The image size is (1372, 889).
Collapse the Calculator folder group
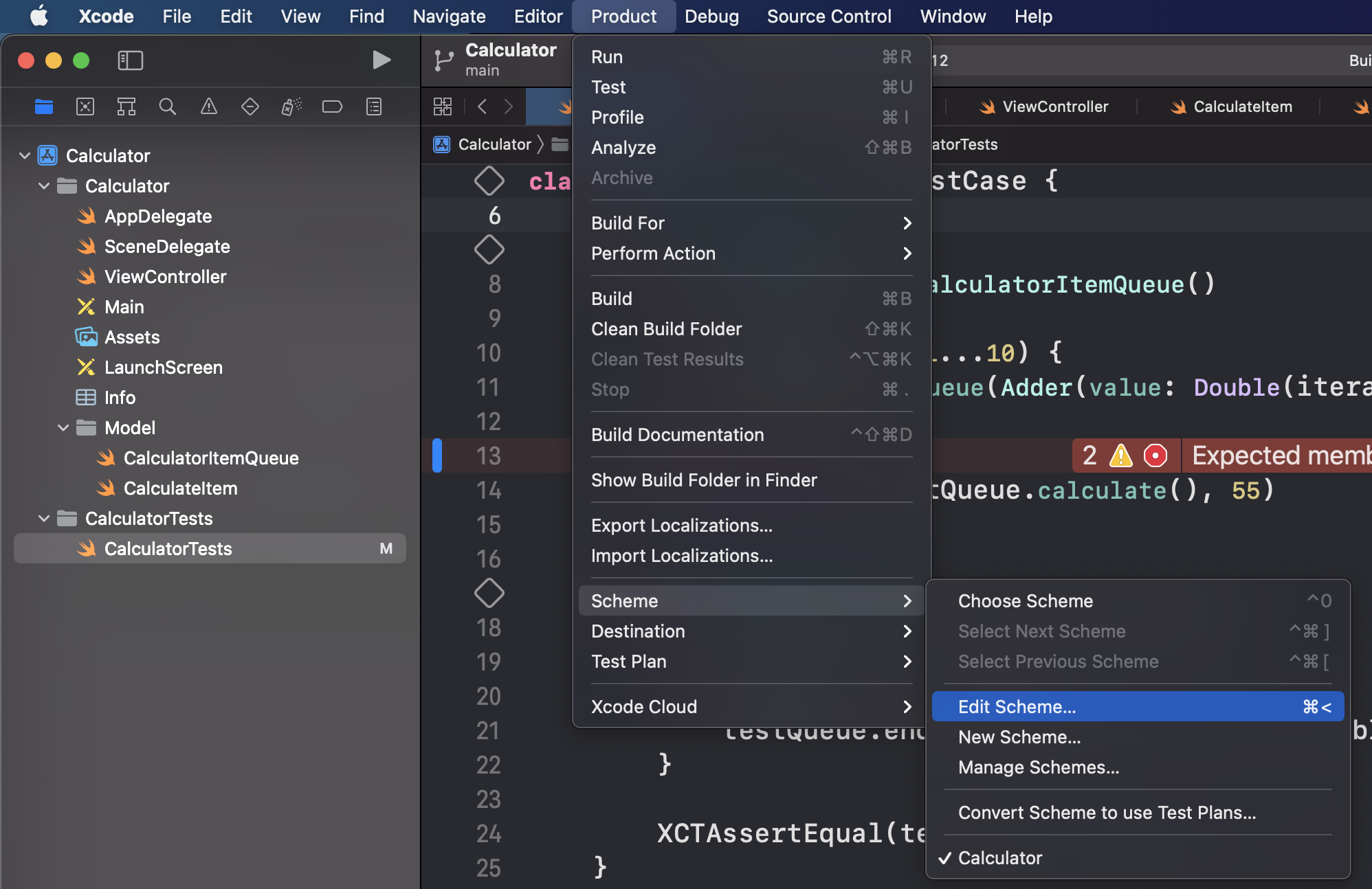[x=44, y=186]
